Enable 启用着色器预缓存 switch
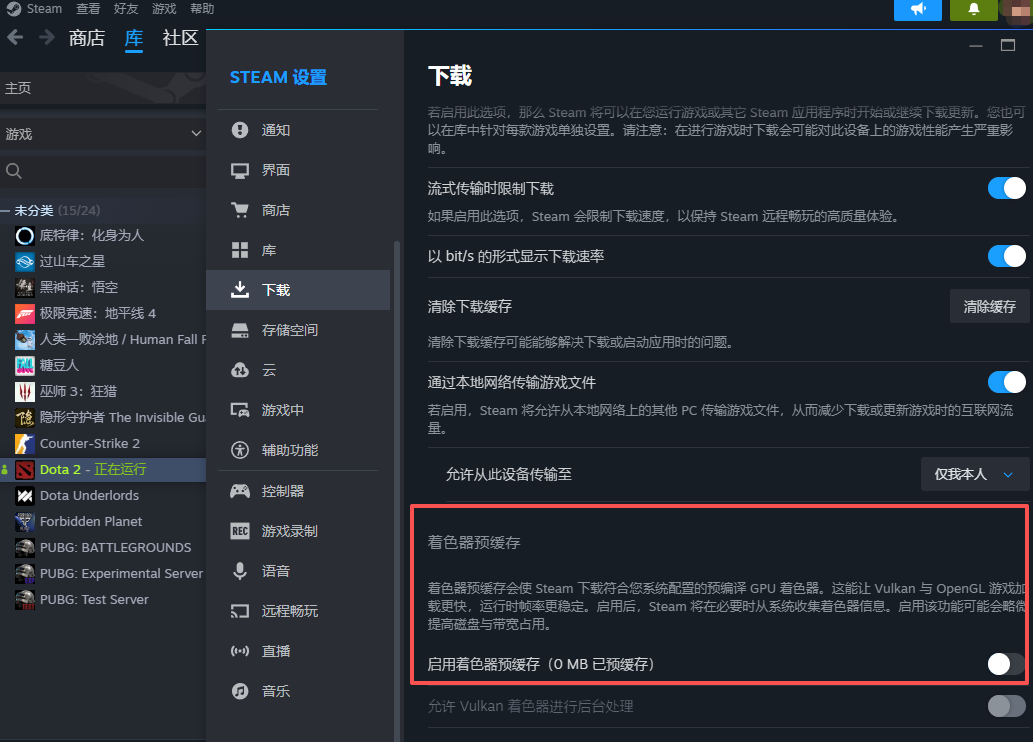 1006,664
